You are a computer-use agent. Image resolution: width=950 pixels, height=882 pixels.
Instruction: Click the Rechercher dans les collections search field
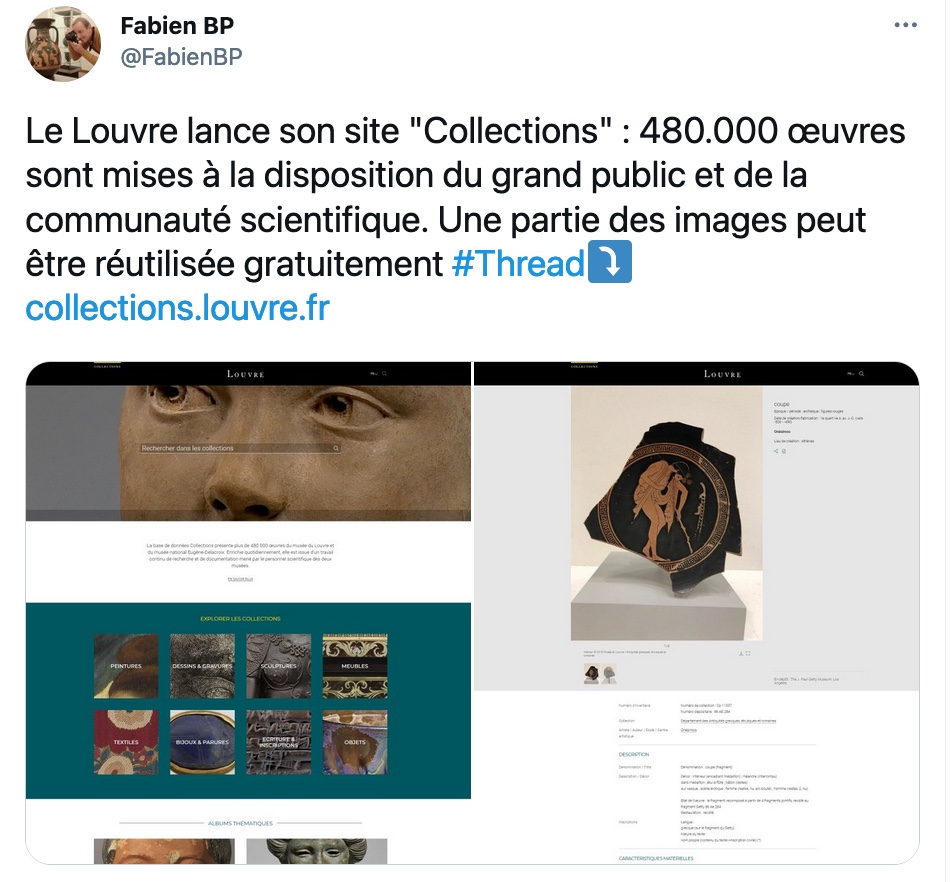[240, 448]
